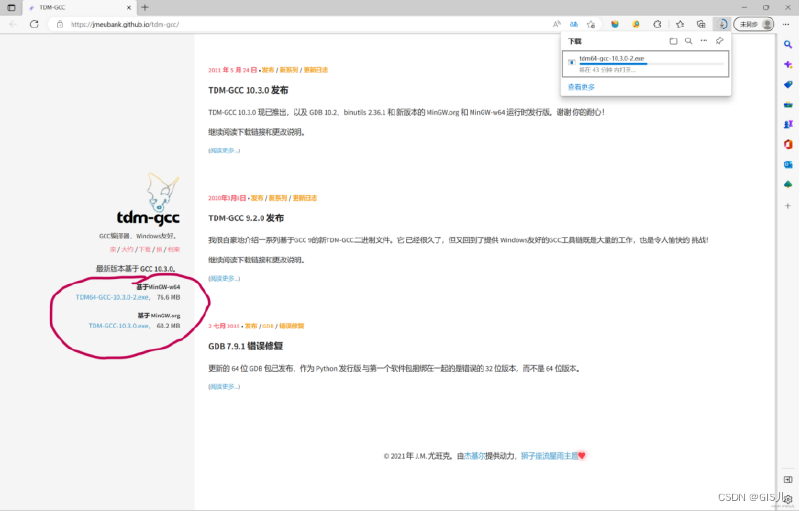The image size is (800, 511).
Task: Click 捐 donate navigation link
Action: (159, 249)
